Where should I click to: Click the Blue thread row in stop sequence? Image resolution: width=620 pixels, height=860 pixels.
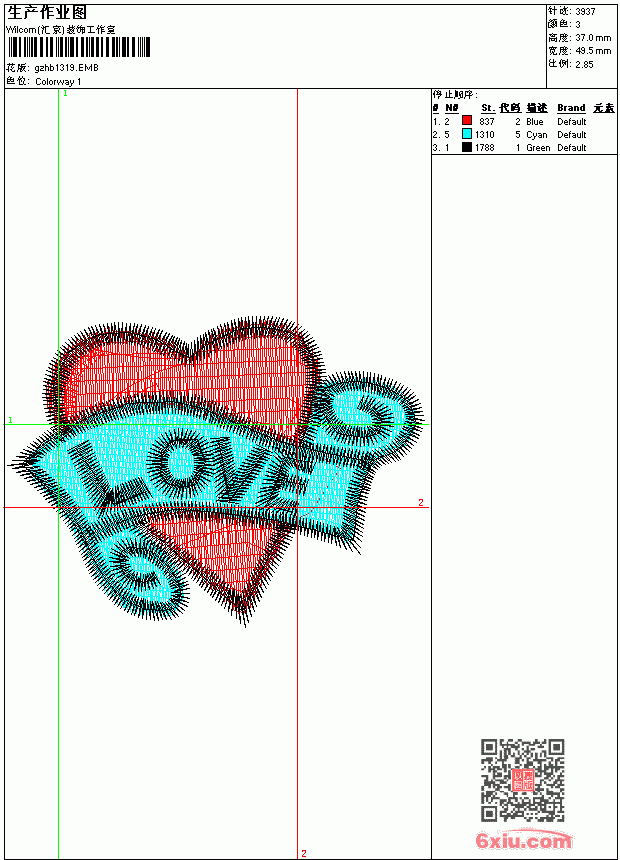[x=524, y=121]
